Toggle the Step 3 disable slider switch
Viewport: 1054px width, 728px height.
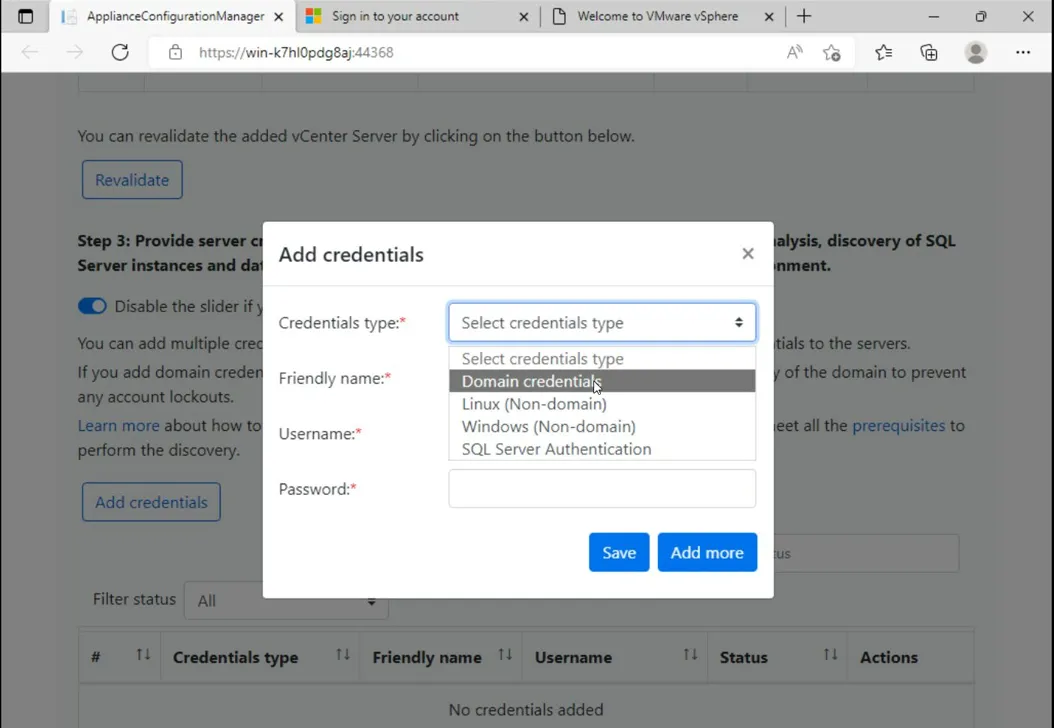(x=92, y=307)
